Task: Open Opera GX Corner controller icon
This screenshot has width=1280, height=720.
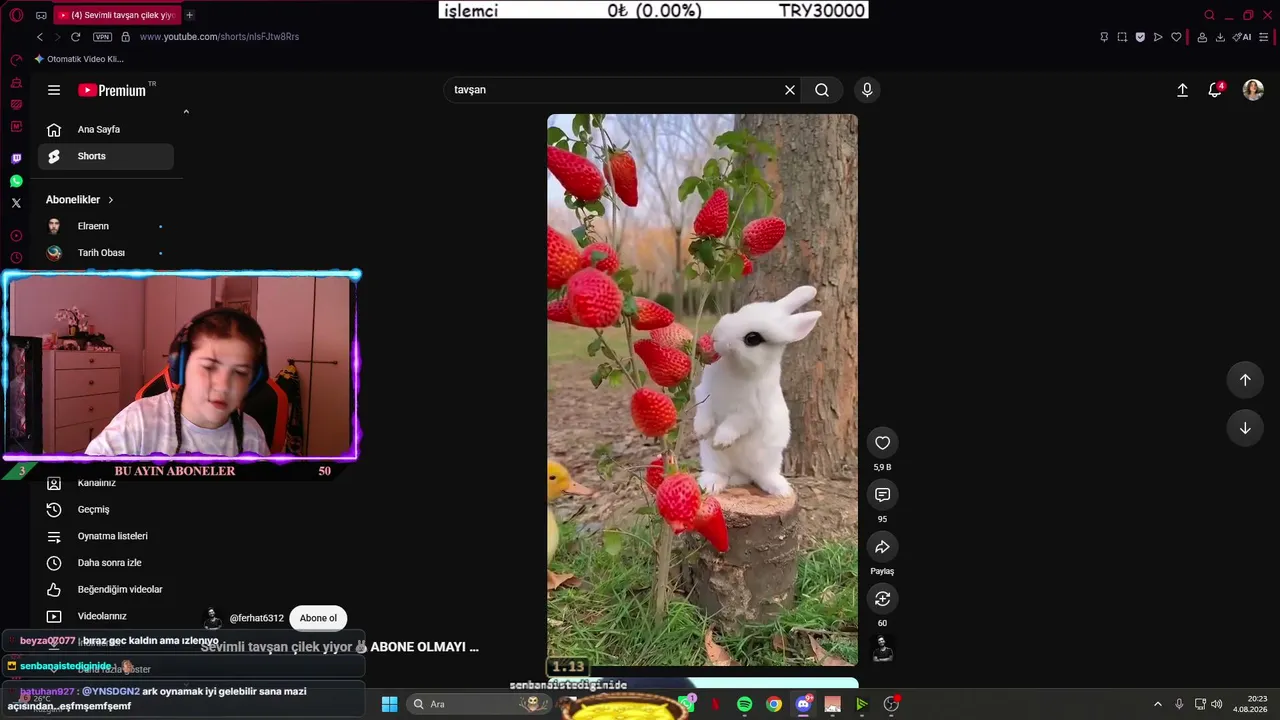Action: coord(41,15)
